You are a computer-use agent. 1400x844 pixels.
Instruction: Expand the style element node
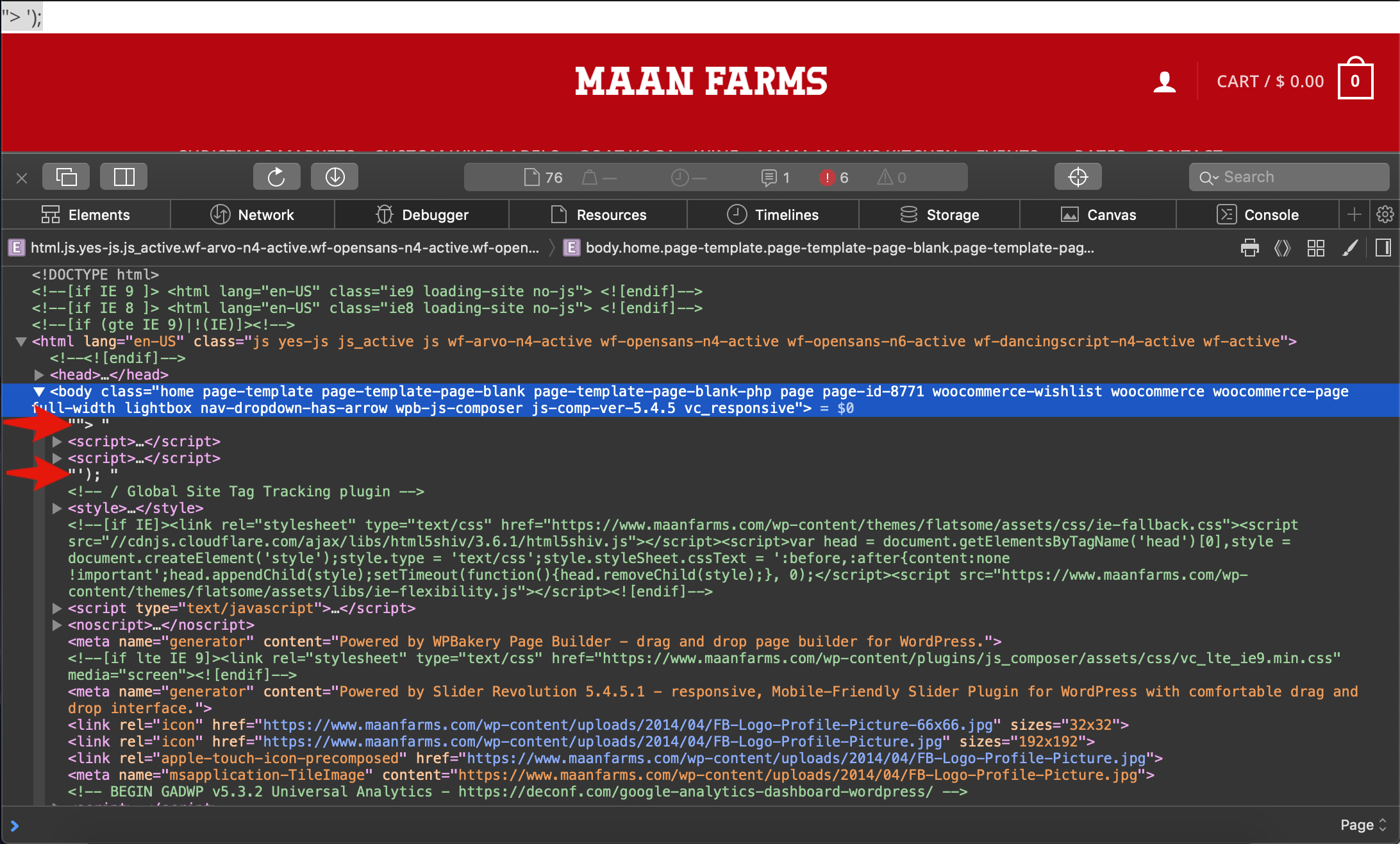(x=57, y=509)
